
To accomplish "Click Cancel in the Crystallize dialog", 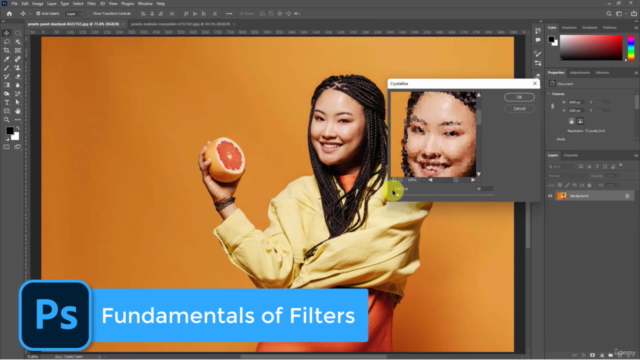I will [519, 109].
